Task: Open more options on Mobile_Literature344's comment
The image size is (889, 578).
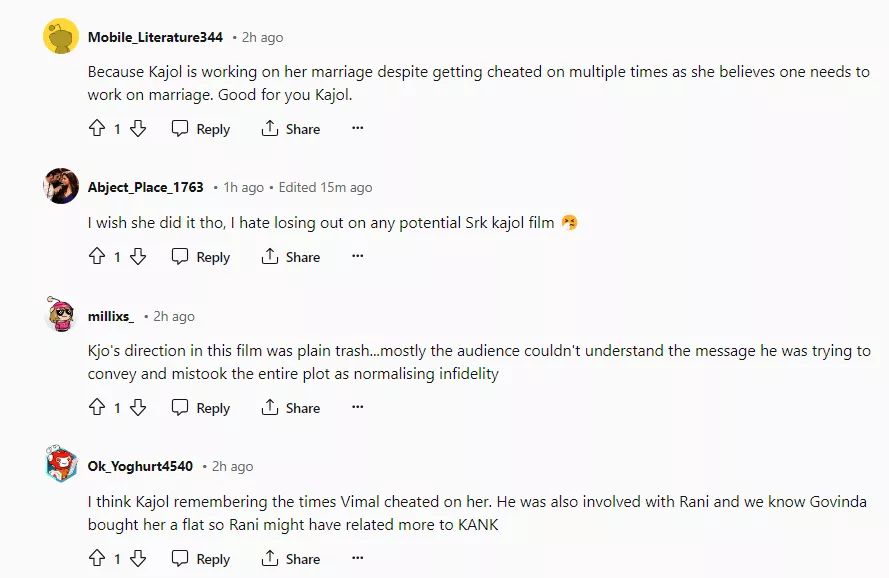Action: pyautogui.click(x=357, y=129)
